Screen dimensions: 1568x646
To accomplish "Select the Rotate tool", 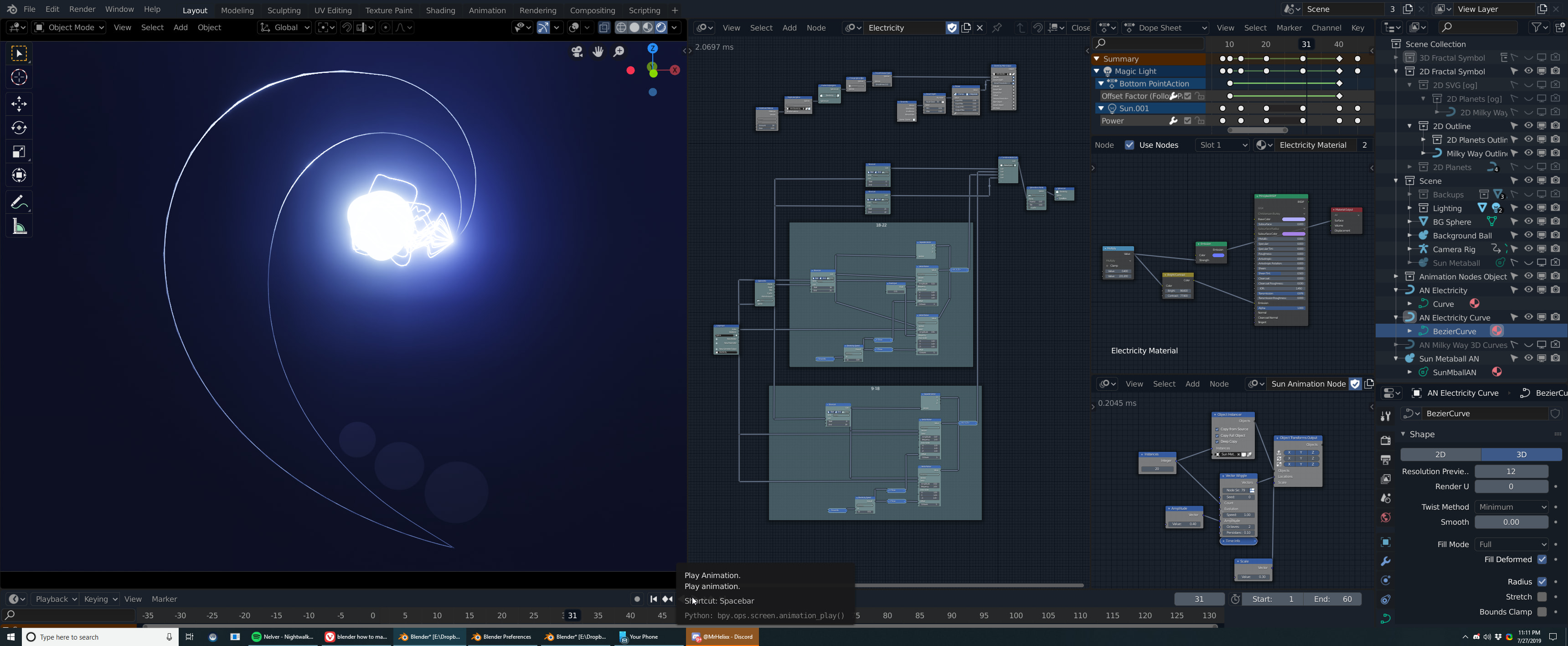I will click(x=19, y=127).
